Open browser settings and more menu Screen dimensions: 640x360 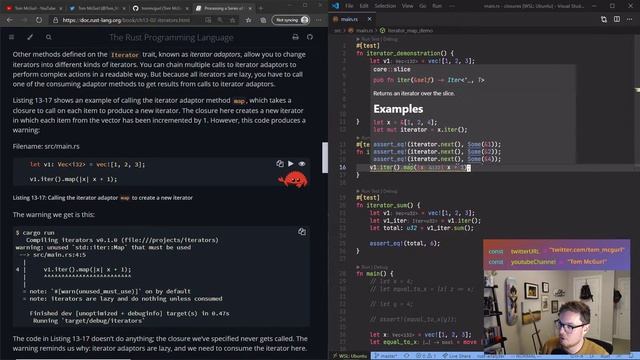(318, 20)
